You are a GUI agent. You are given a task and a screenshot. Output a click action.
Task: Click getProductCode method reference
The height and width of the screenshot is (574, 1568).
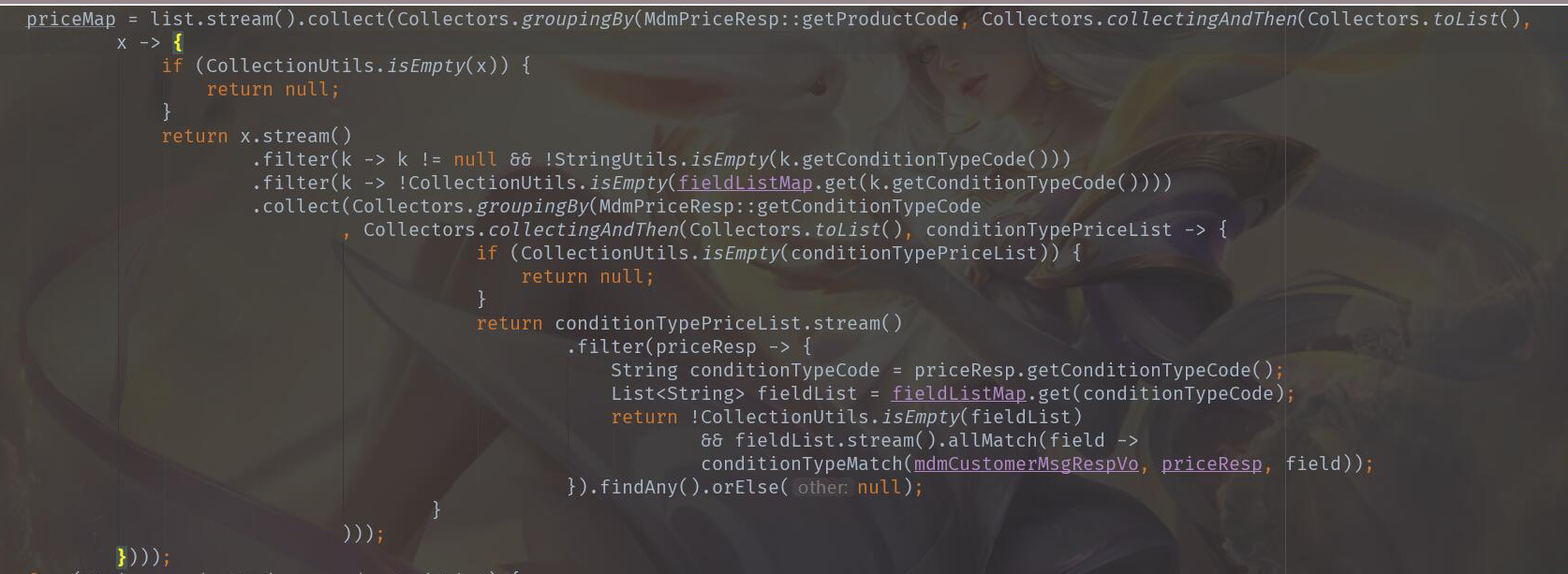[880, 19]
